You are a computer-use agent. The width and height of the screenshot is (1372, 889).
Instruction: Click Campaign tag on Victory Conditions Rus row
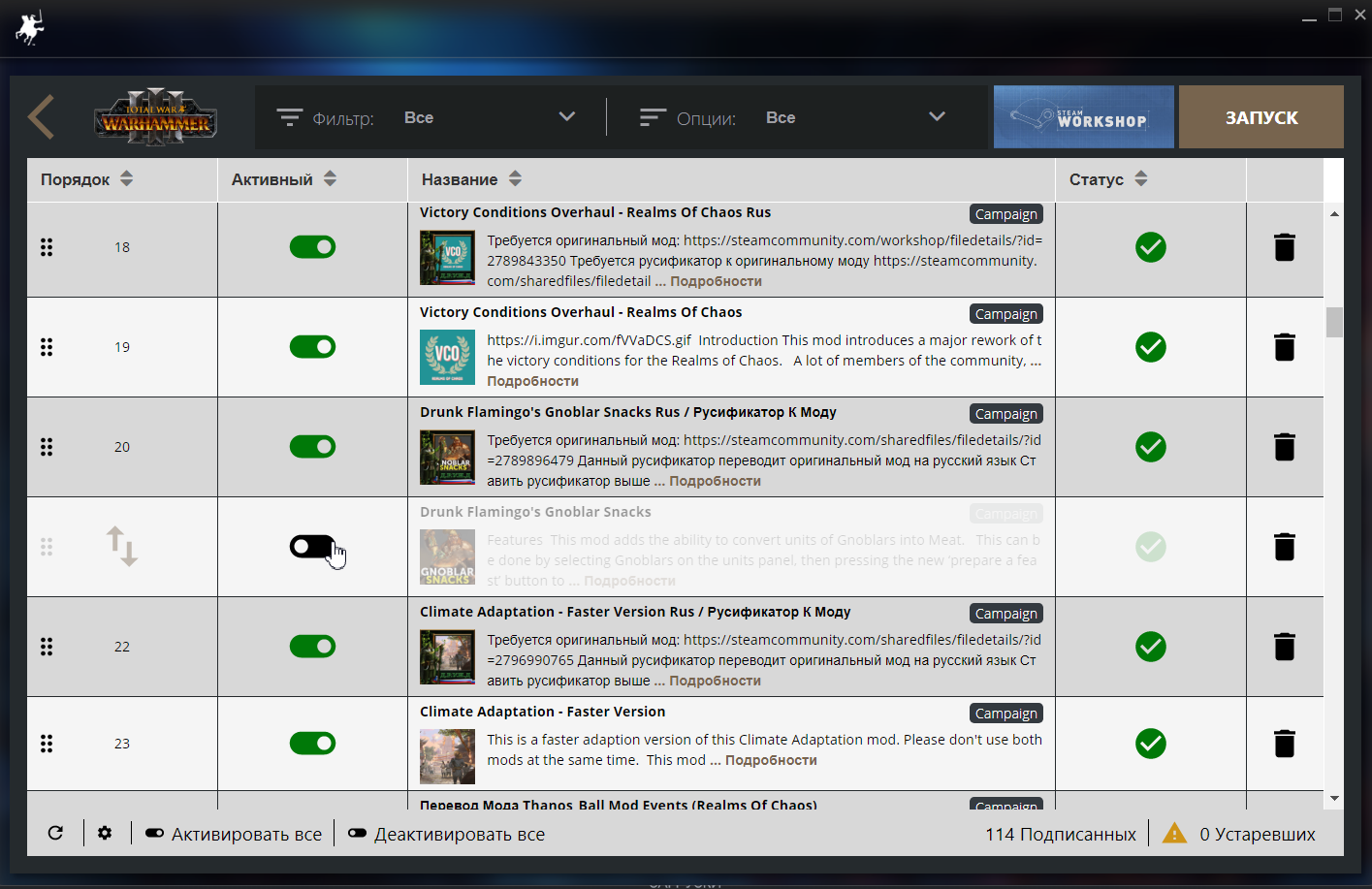1006,214
